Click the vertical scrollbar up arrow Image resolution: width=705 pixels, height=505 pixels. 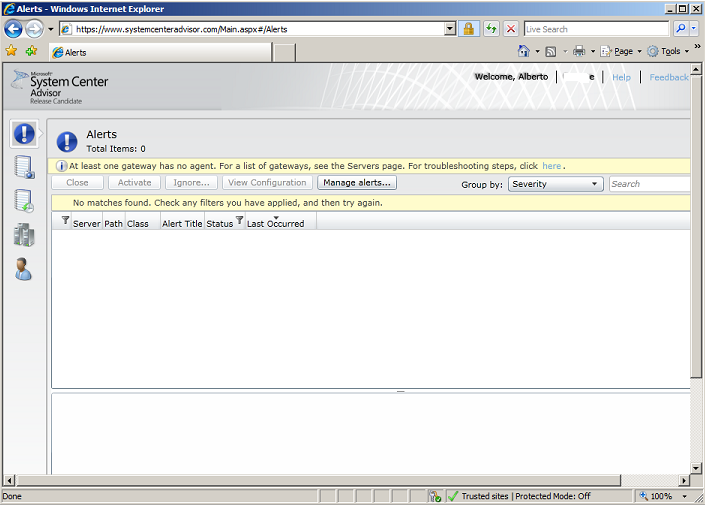point(696,69)
